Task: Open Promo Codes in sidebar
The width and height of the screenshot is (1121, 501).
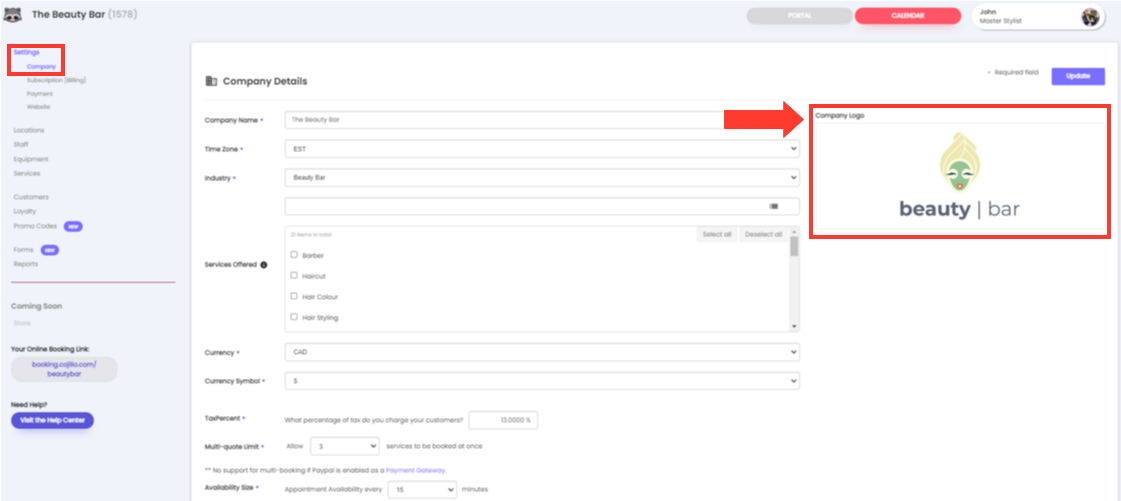Action: (35, 226)
